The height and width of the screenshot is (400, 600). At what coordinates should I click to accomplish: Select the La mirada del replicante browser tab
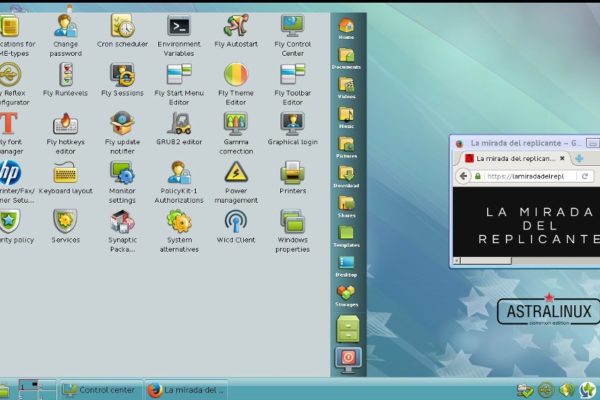[512, 158]
